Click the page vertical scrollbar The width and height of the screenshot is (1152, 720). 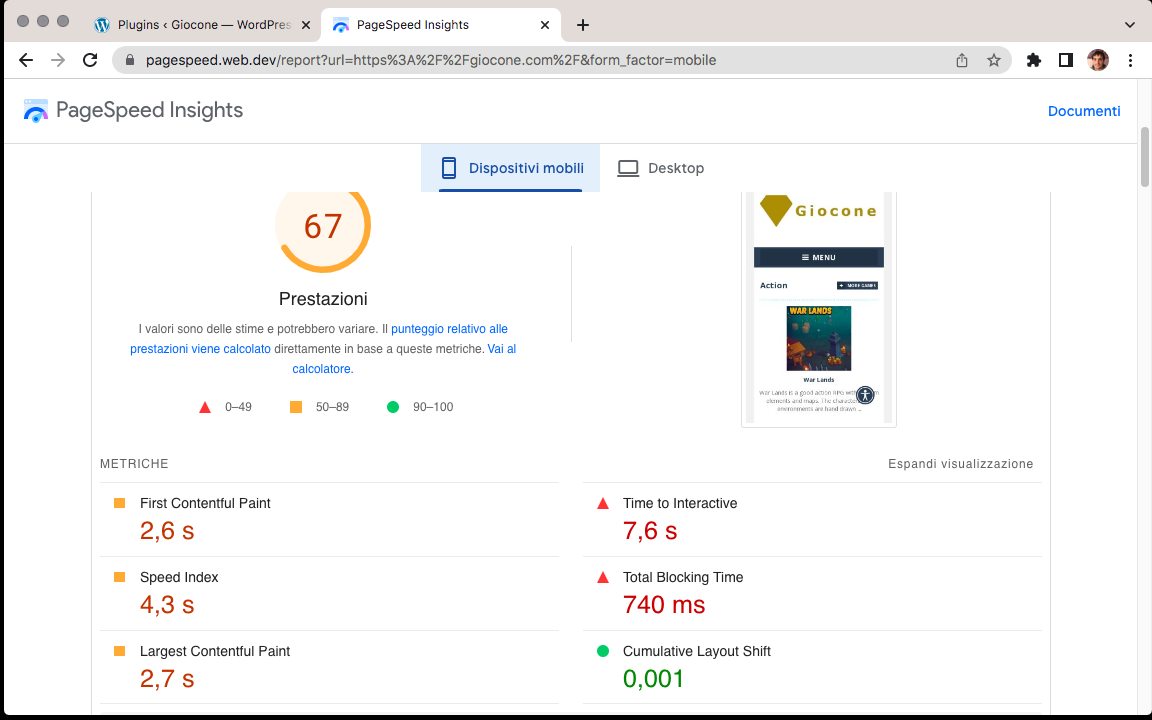tap(1145, 157)
